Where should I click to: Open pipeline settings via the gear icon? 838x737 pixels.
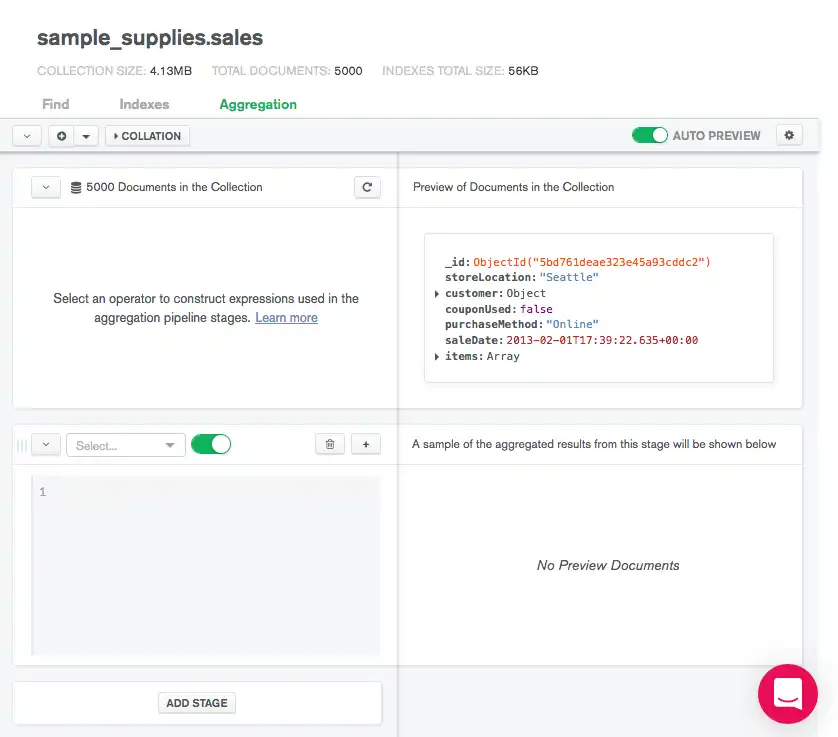(x=789, y=135)
